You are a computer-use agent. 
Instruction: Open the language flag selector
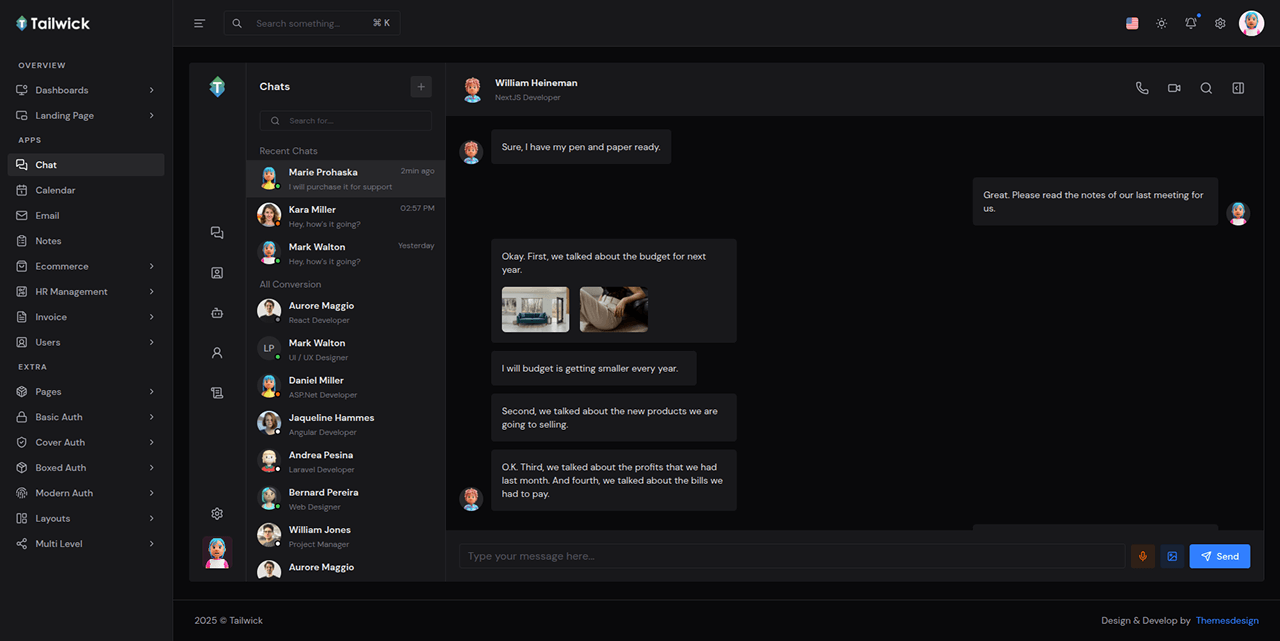[1132, 23]
